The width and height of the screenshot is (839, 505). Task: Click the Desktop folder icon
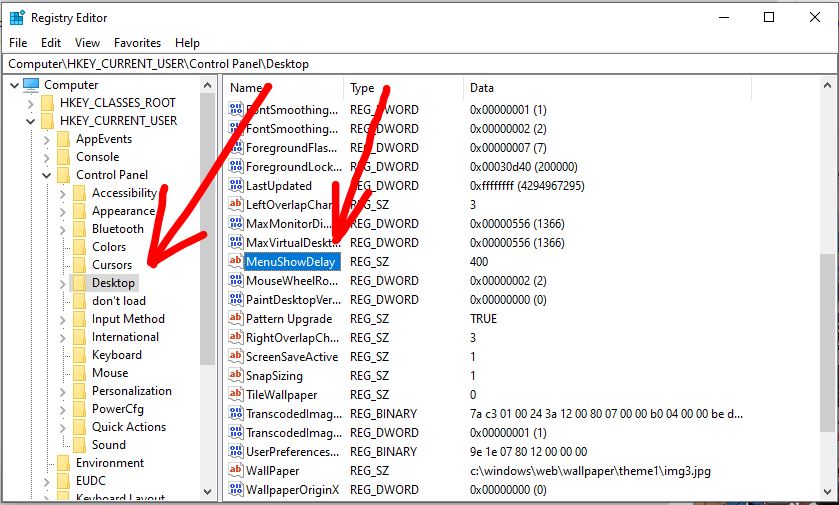pos(79,282)
